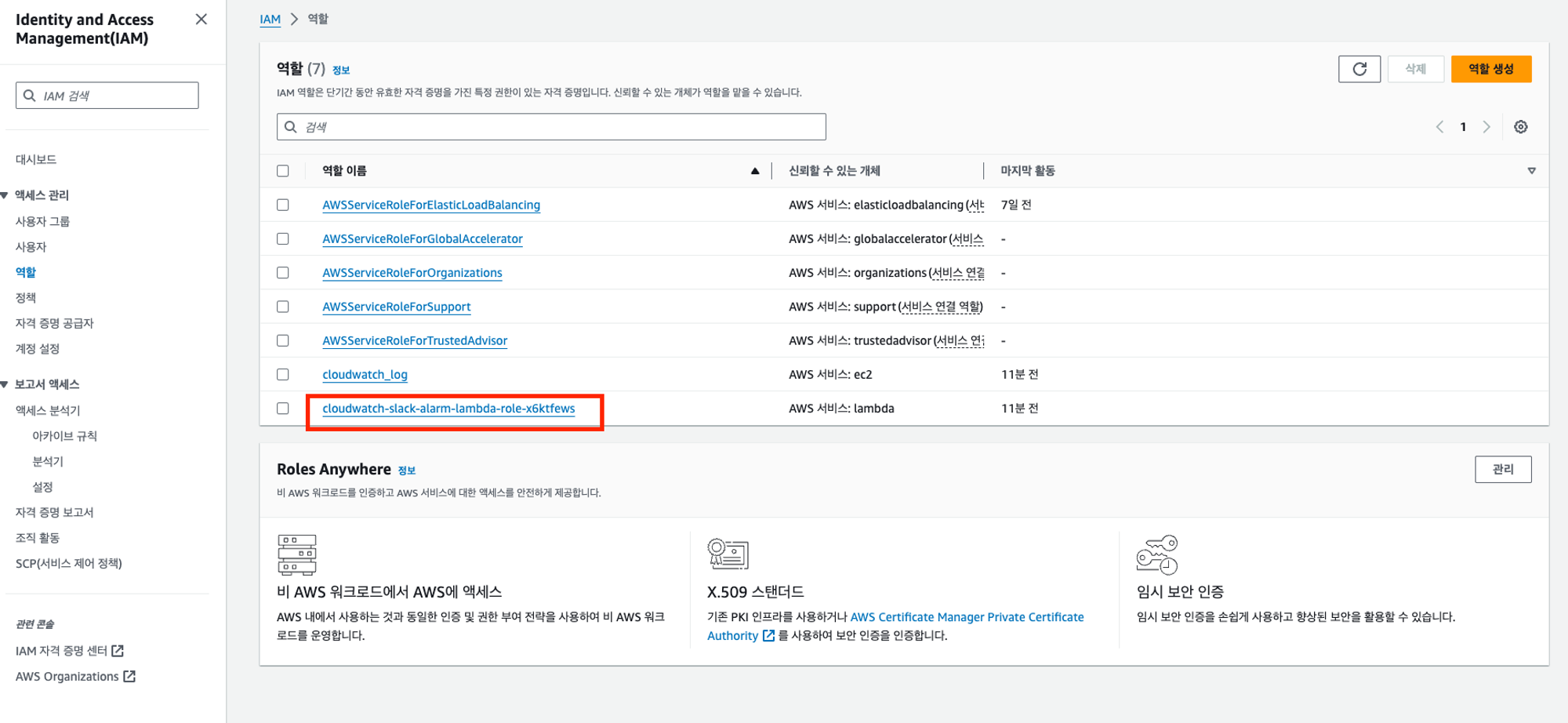
Task: Open 액세스 분석기 in sidebar
Action: pos(48,410)
